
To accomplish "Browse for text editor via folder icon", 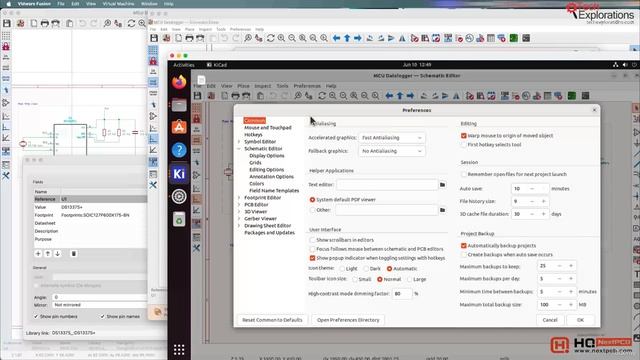I will coord(442,185).
